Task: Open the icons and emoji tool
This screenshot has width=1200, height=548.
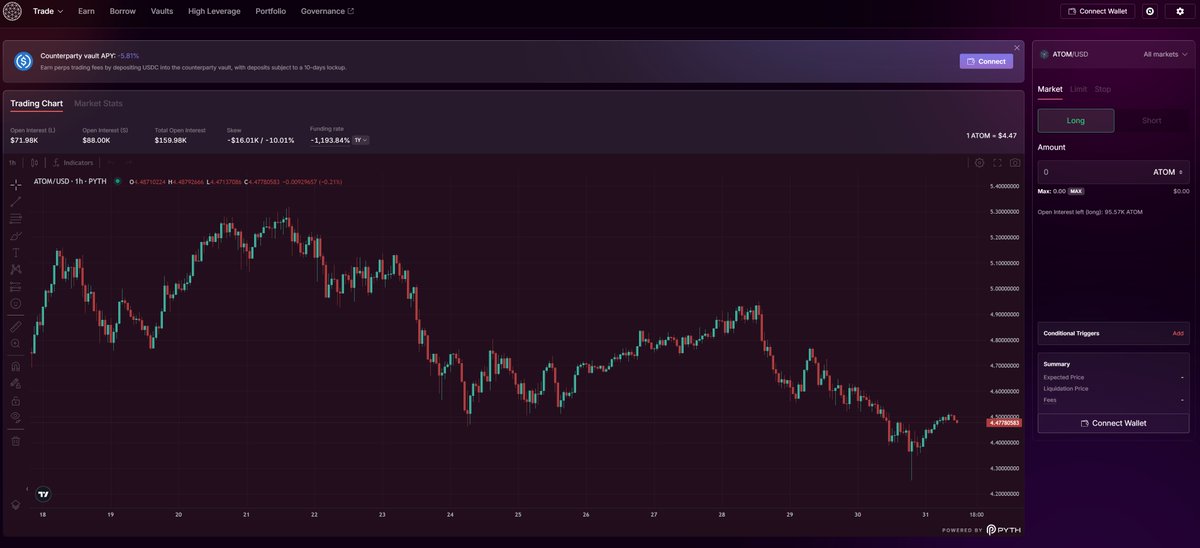Action: (16, 303)
